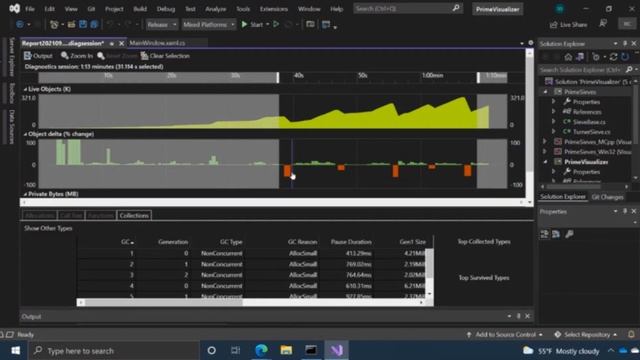The height and width of the screenshot is (360, 640).
Task: Click the Live Share icon
Action: (553, 25)
